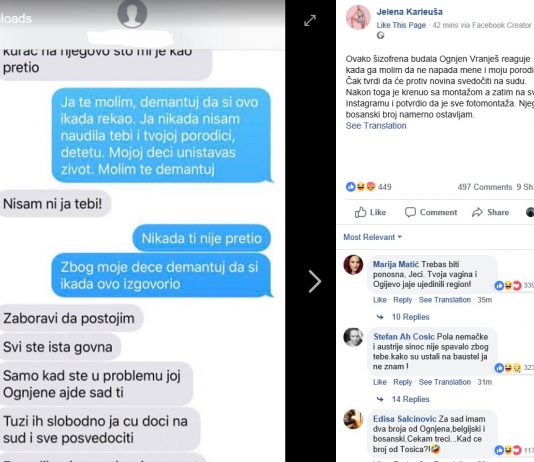Open Jelena Karleuša page name link
The image size is (534, 462).
pos(410,12)
